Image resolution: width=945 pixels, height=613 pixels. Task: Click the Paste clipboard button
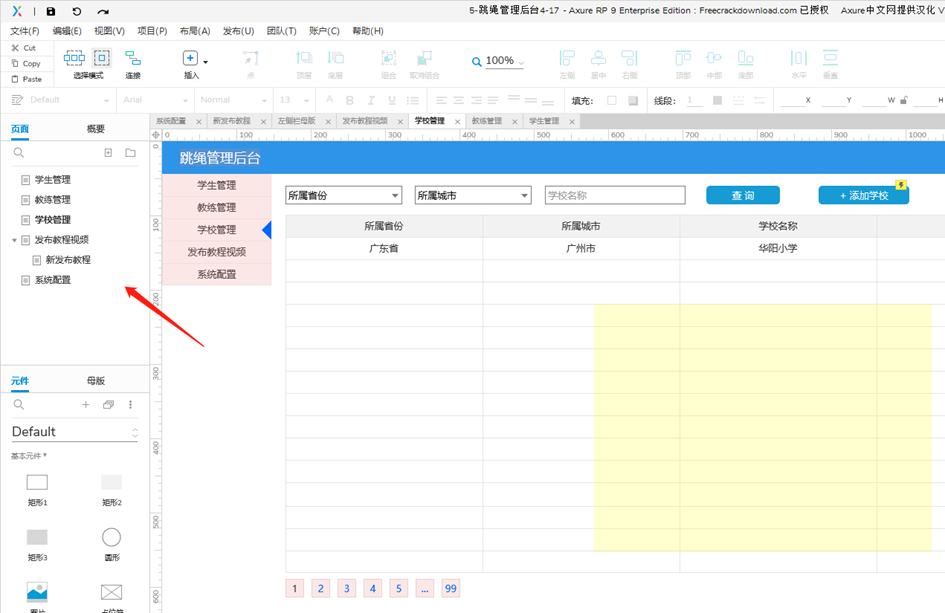[27, 79]
